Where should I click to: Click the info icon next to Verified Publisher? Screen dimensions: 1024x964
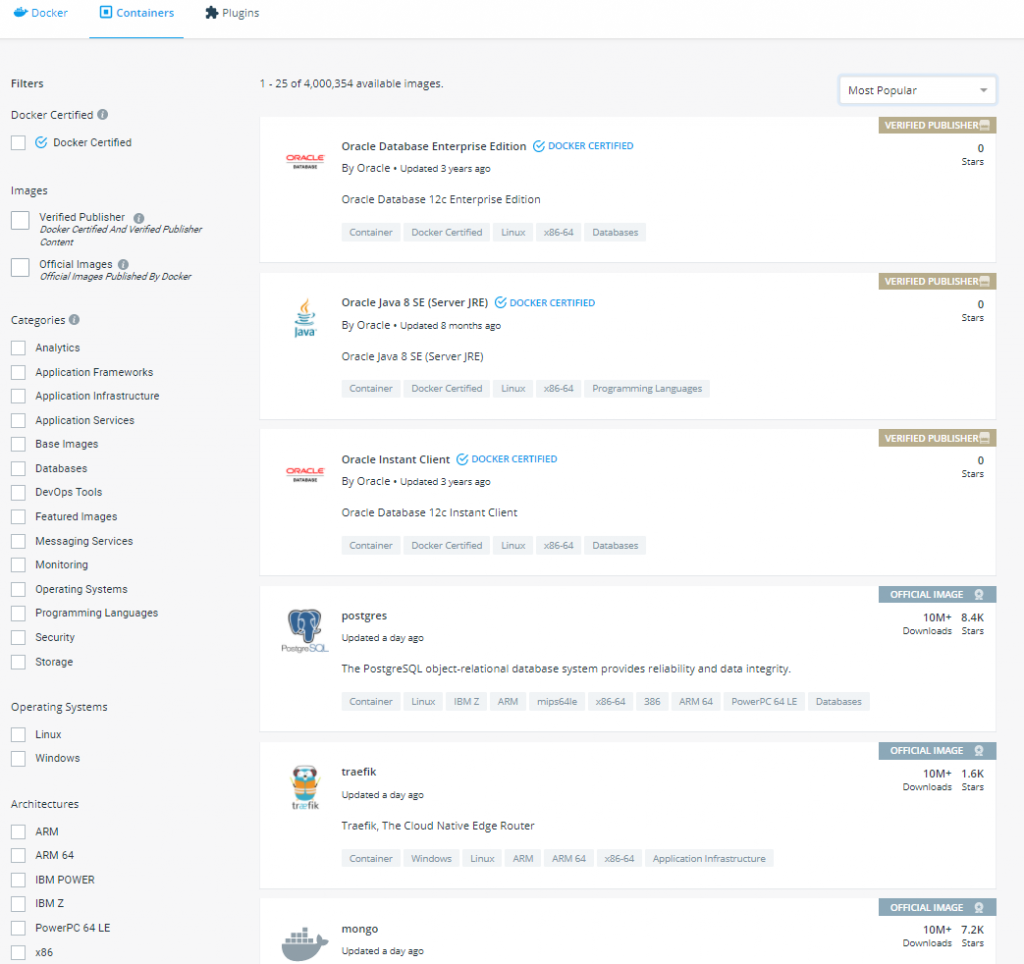[x=138, y=218]
